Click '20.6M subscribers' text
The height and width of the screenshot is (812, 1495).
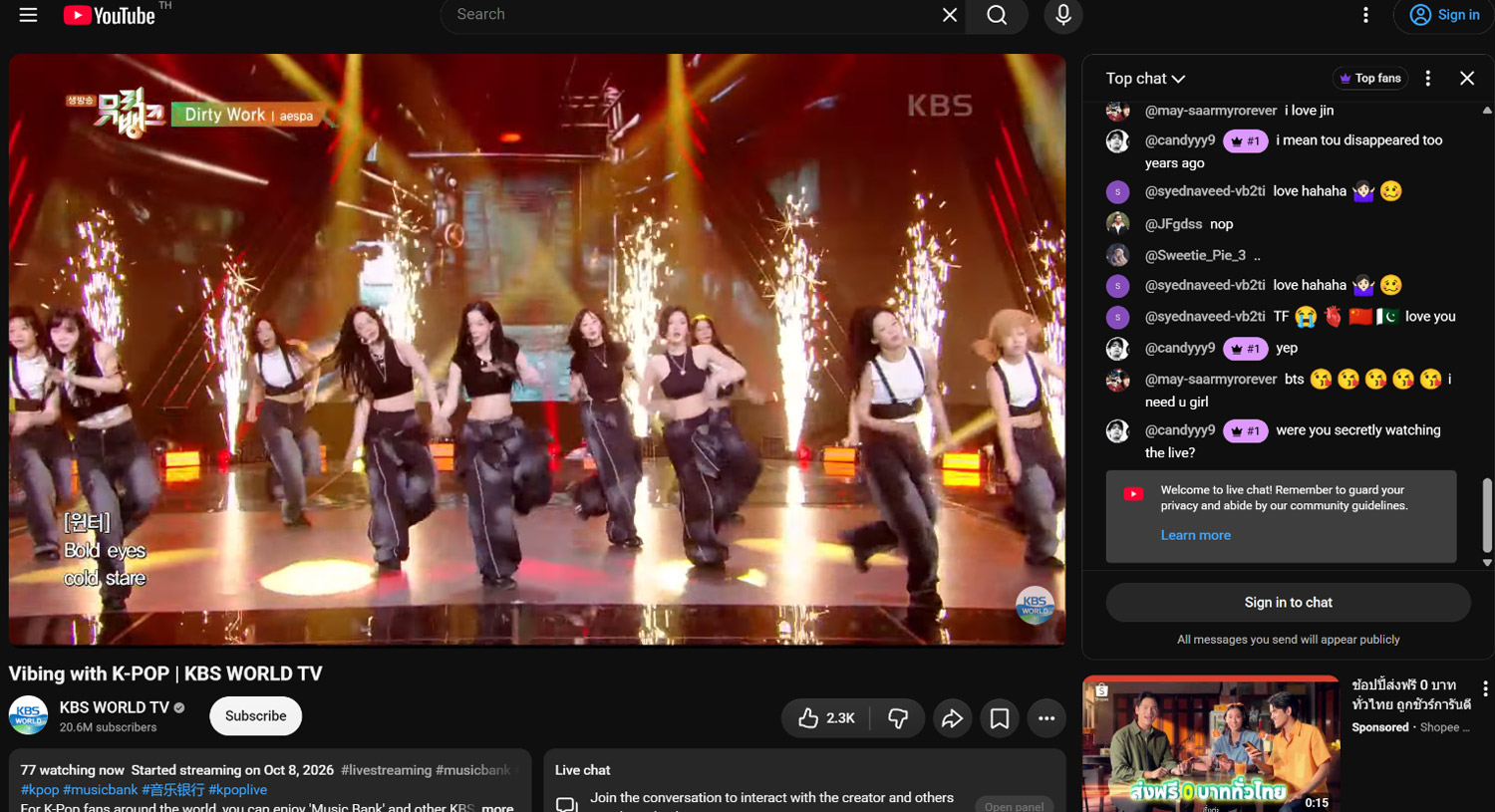point(108,728)
